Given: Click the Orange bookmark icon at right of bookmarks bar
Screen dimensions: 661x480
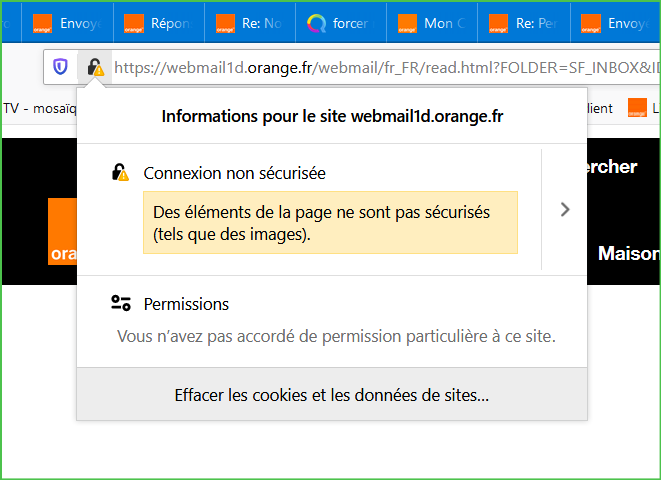Looking at the screenshot, I should coord(636,108).
